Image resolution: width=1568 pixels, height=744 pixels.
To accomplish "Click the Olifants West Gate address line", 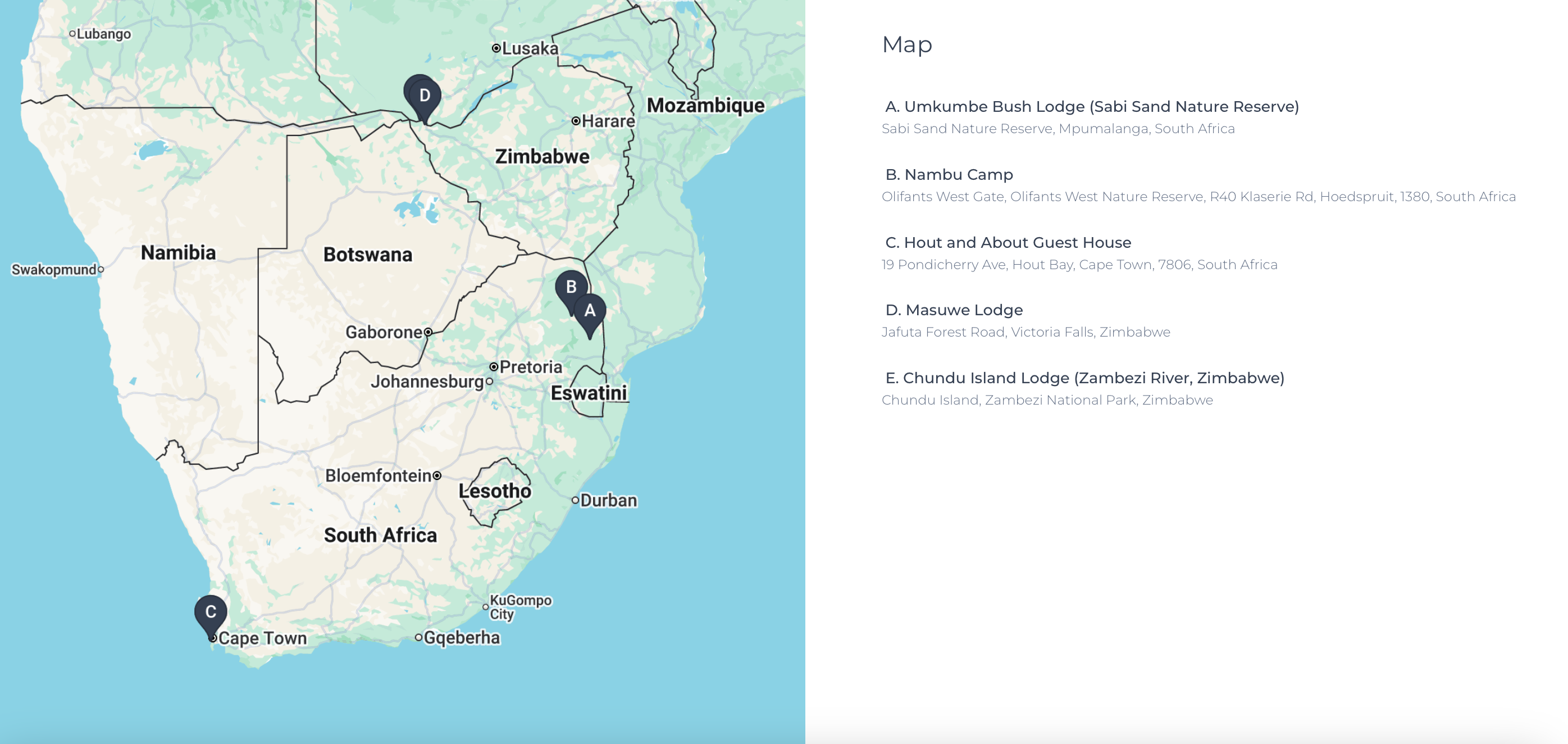I will 1198,197.
